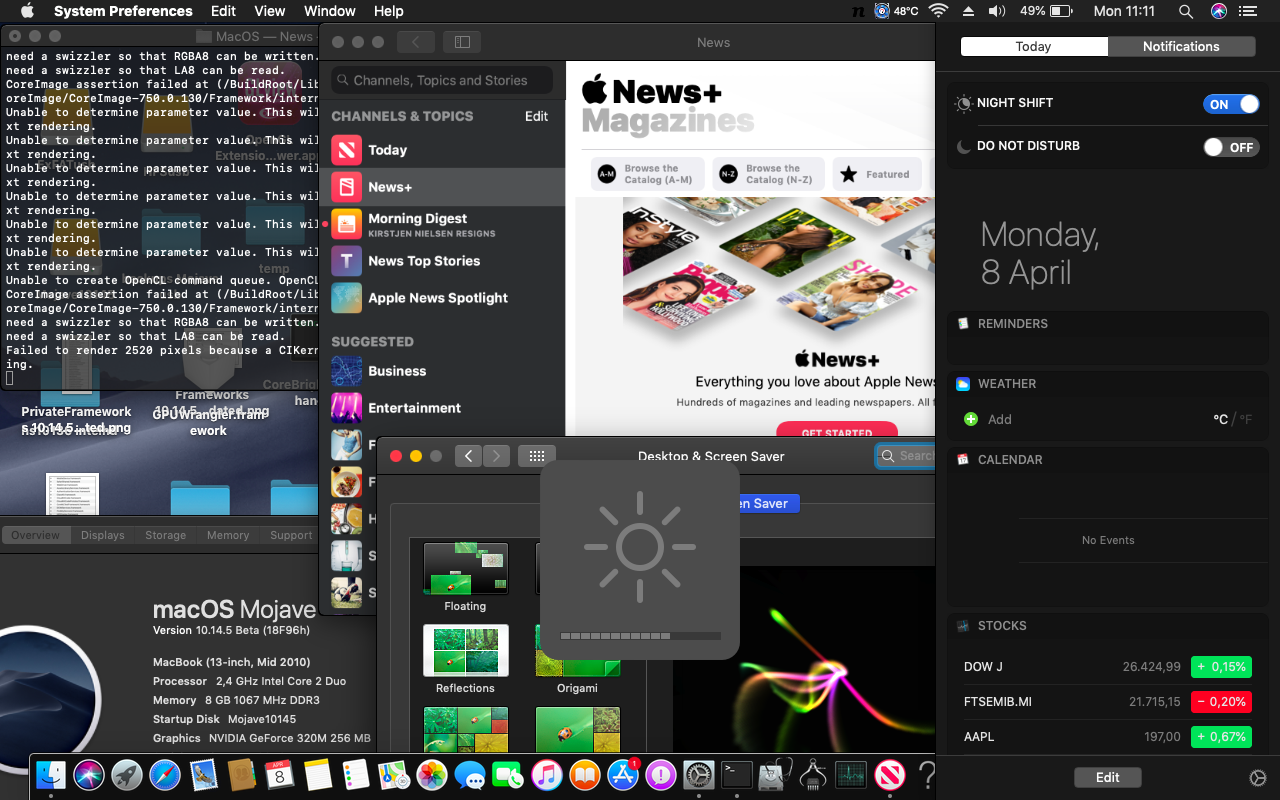
Task: Open Disk Utility icon in Dock
Action: click(775, 775)
